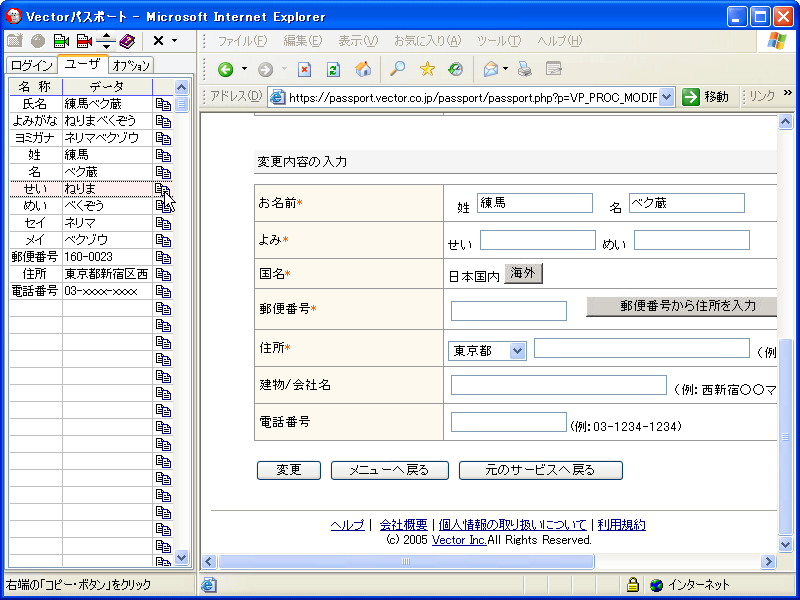Open the 会社概要 link
This screenshot has width=800, height=600.
[403, 524]
